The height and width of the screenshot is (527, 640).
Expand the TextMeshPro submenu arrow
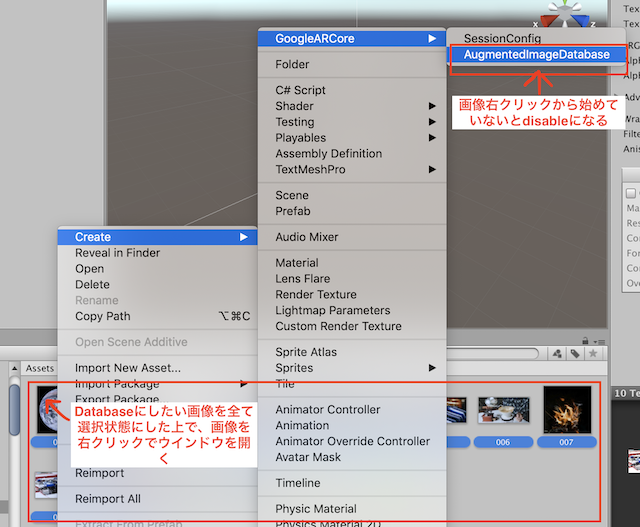coord(432,169)
